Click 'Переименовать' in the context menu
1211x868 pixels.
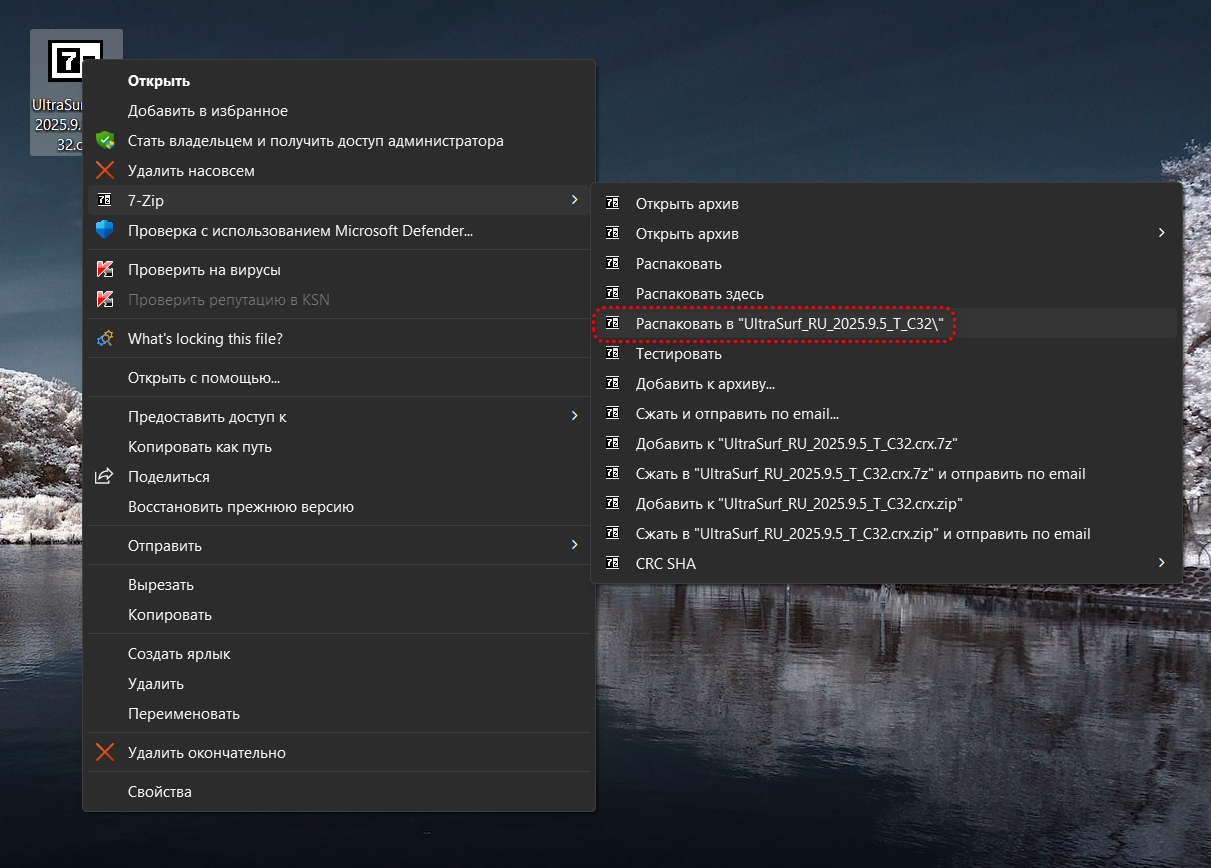[183, 714]
